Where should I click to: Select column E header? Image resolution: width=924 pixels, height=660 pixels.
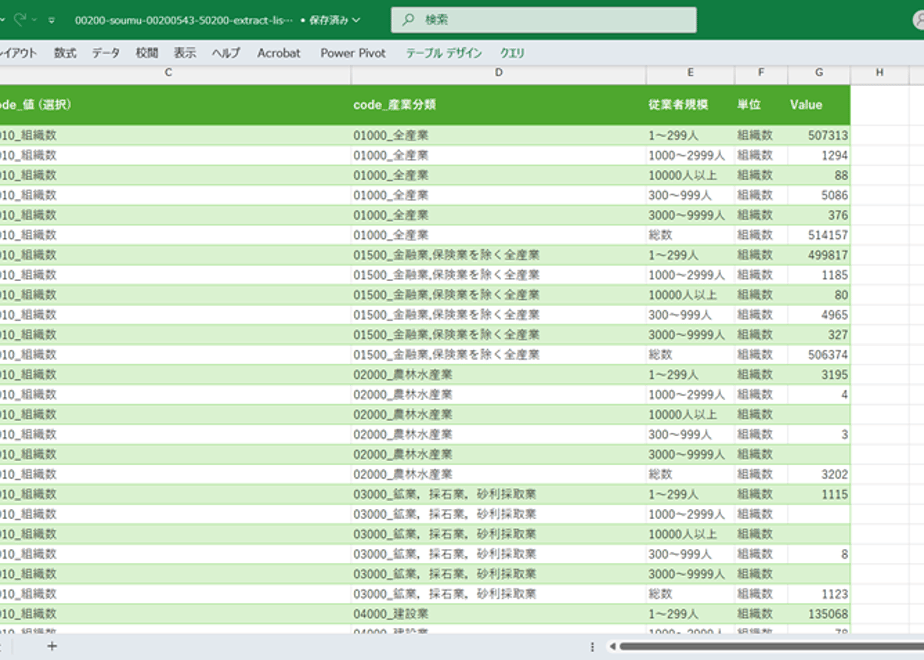click(690, 72)
